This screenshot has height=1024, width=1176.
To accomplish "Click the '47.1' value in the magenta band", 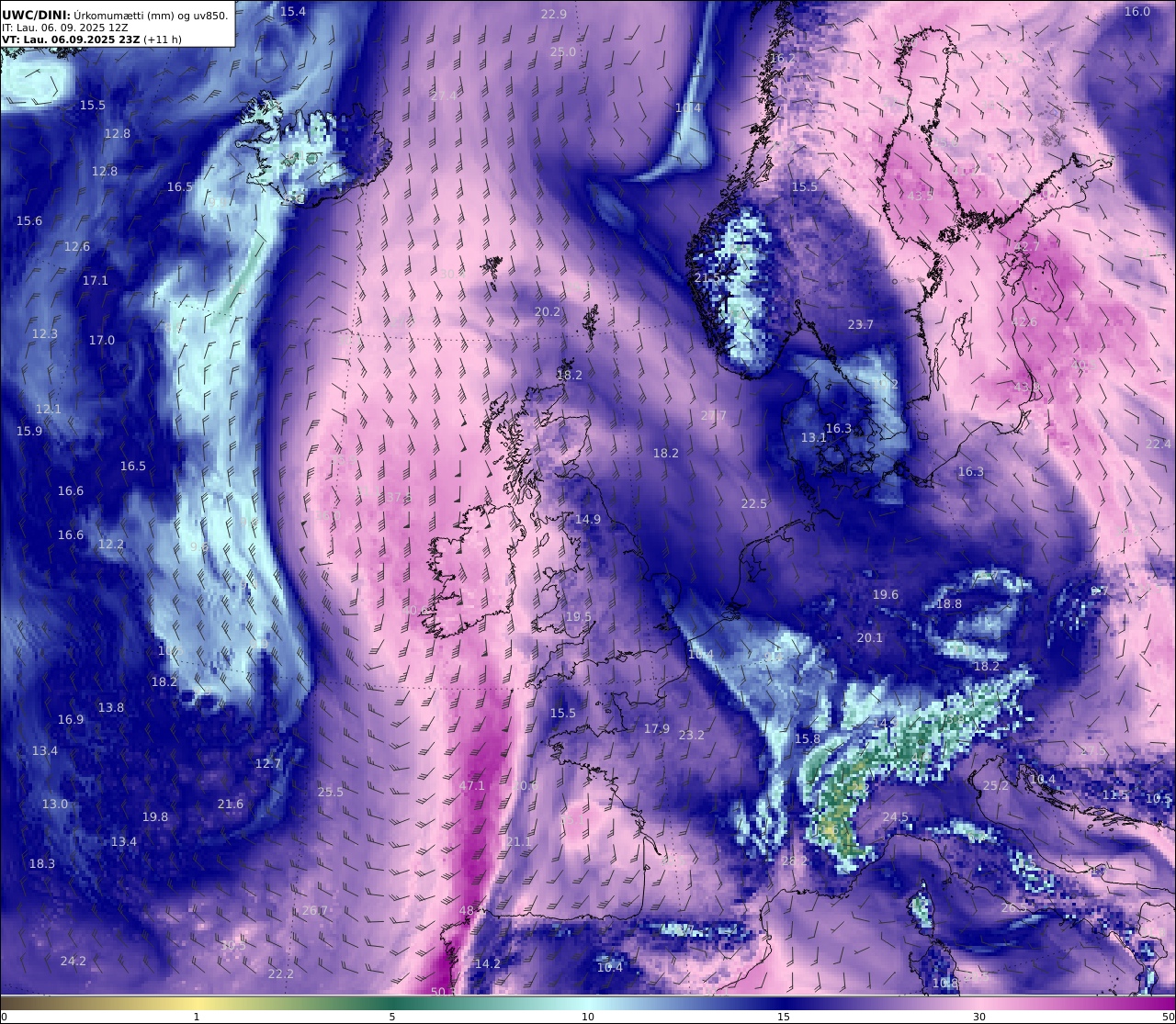I will 471,786.
